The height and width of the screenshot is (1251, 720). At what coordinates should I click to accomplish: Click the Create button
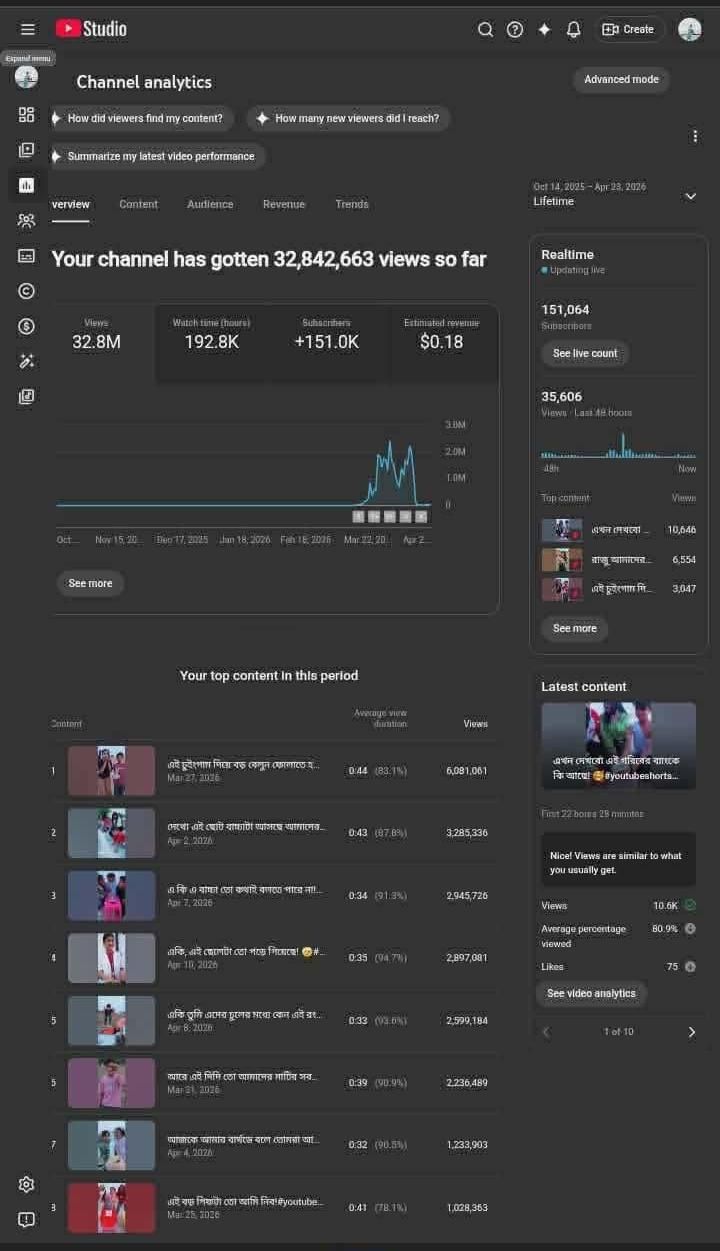[x=630, y=29]
